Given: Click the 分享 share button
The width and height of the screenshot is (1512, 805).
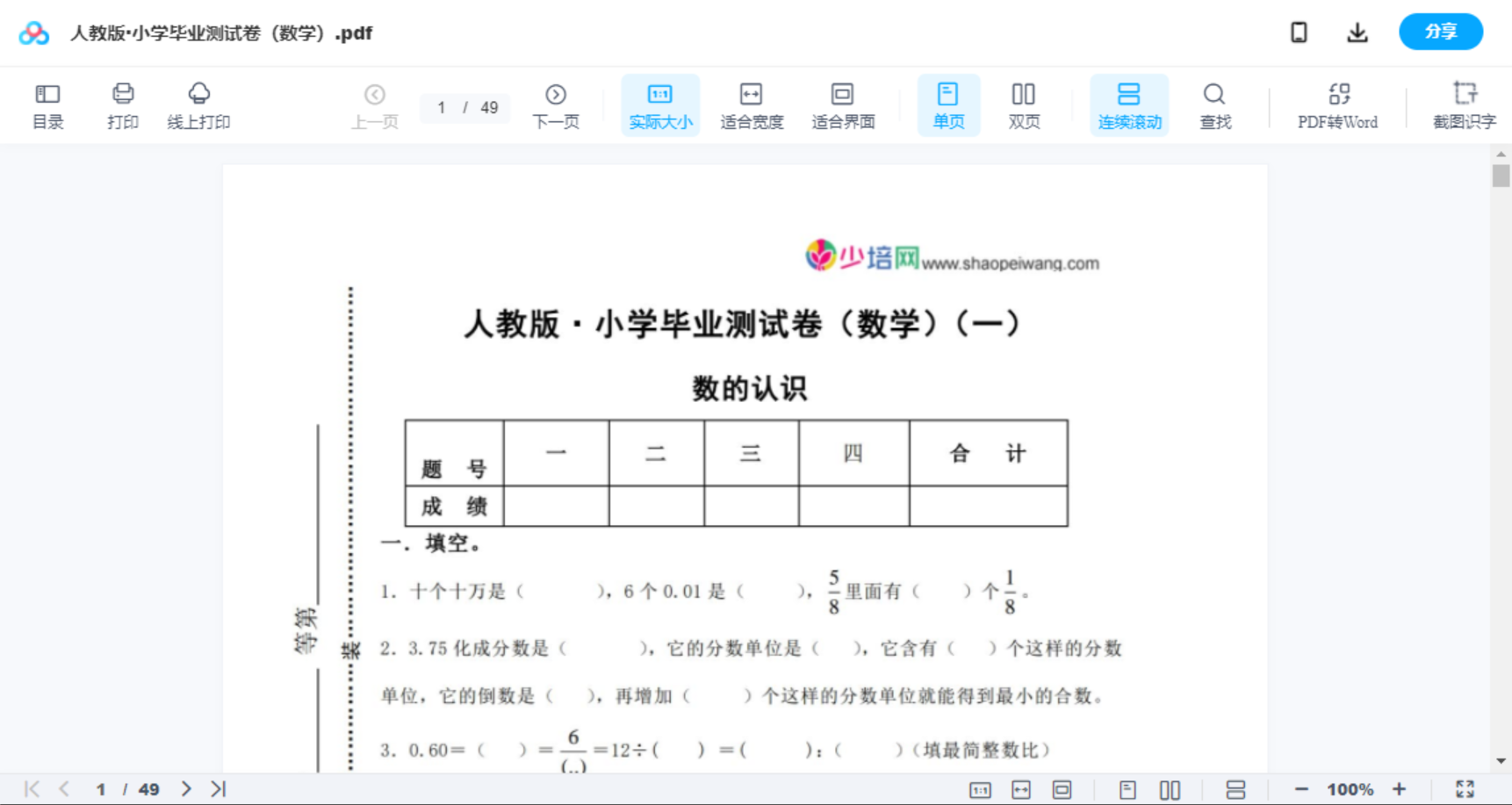Looking at the screenshot, I should 1440,32.
